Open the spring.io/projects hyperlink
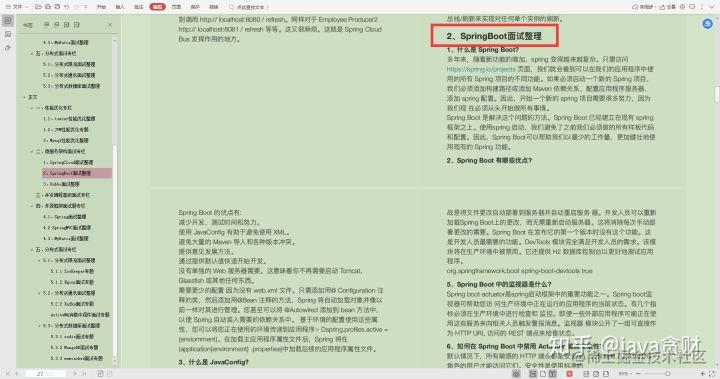This screenshot has height=379, width=720. coord(481,69)
